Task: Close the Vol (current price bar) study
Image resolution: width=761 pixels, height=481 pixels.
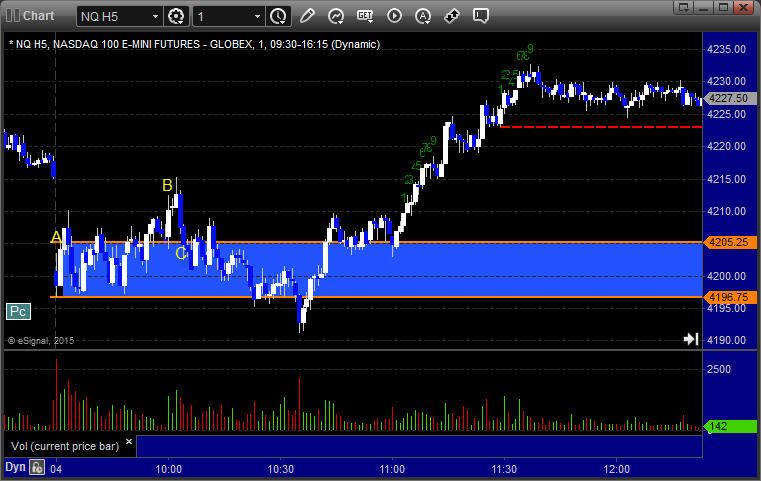Action: tap(129, 442)
